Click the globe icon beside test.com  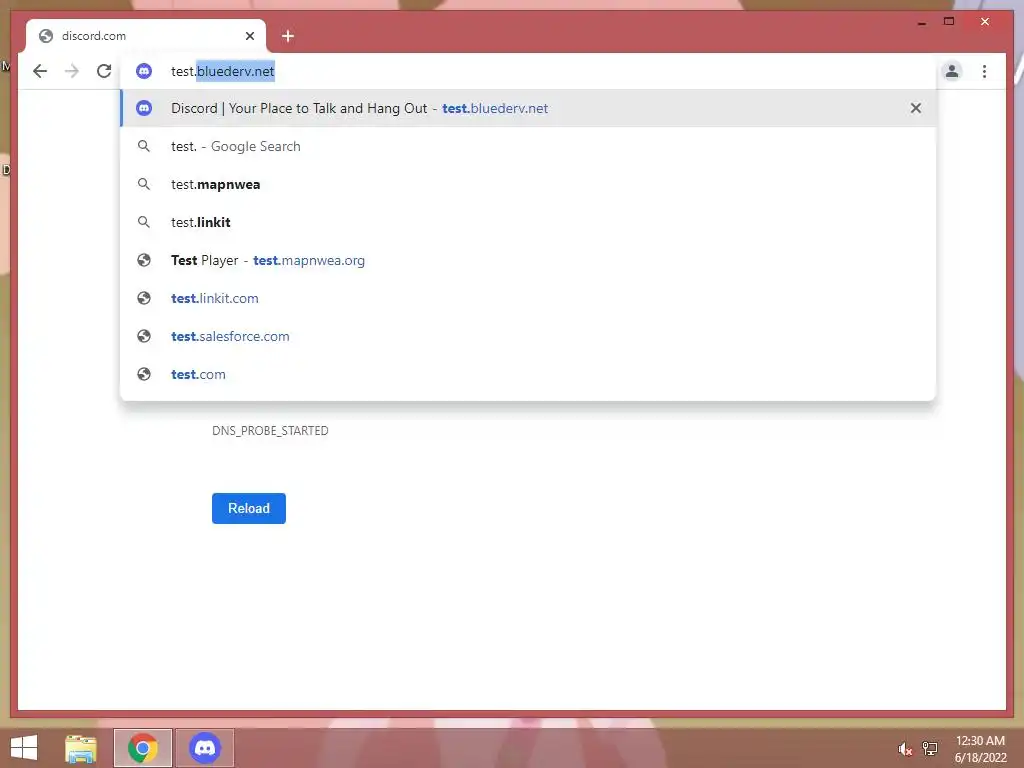[144, 374]
